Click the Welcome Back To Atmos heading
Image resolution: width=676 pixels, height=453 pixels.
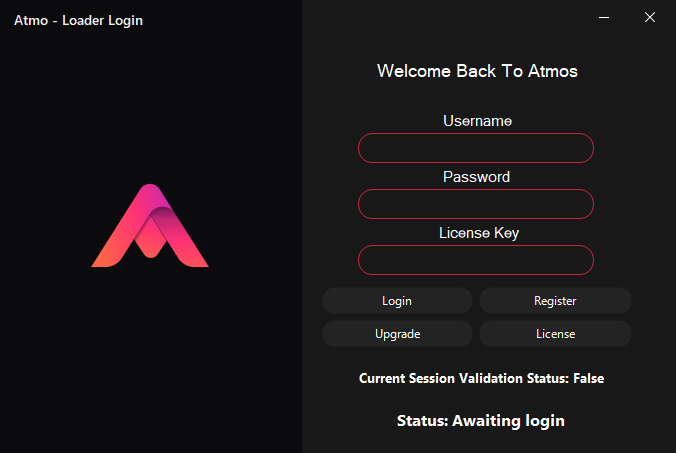(x=477, y=71)
